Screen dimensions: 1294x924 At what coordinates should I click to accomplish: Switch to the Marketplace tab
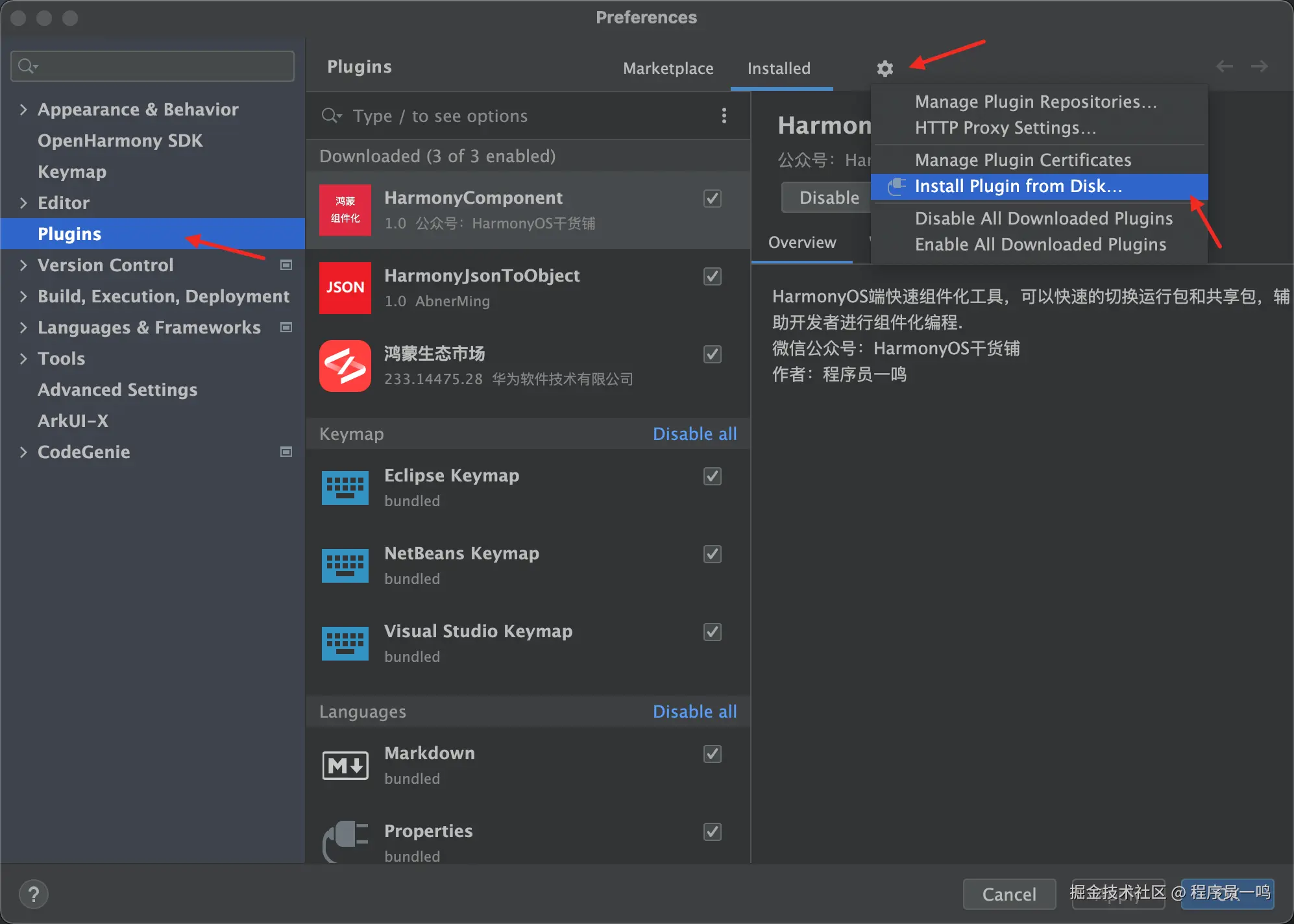coord(668,68)
